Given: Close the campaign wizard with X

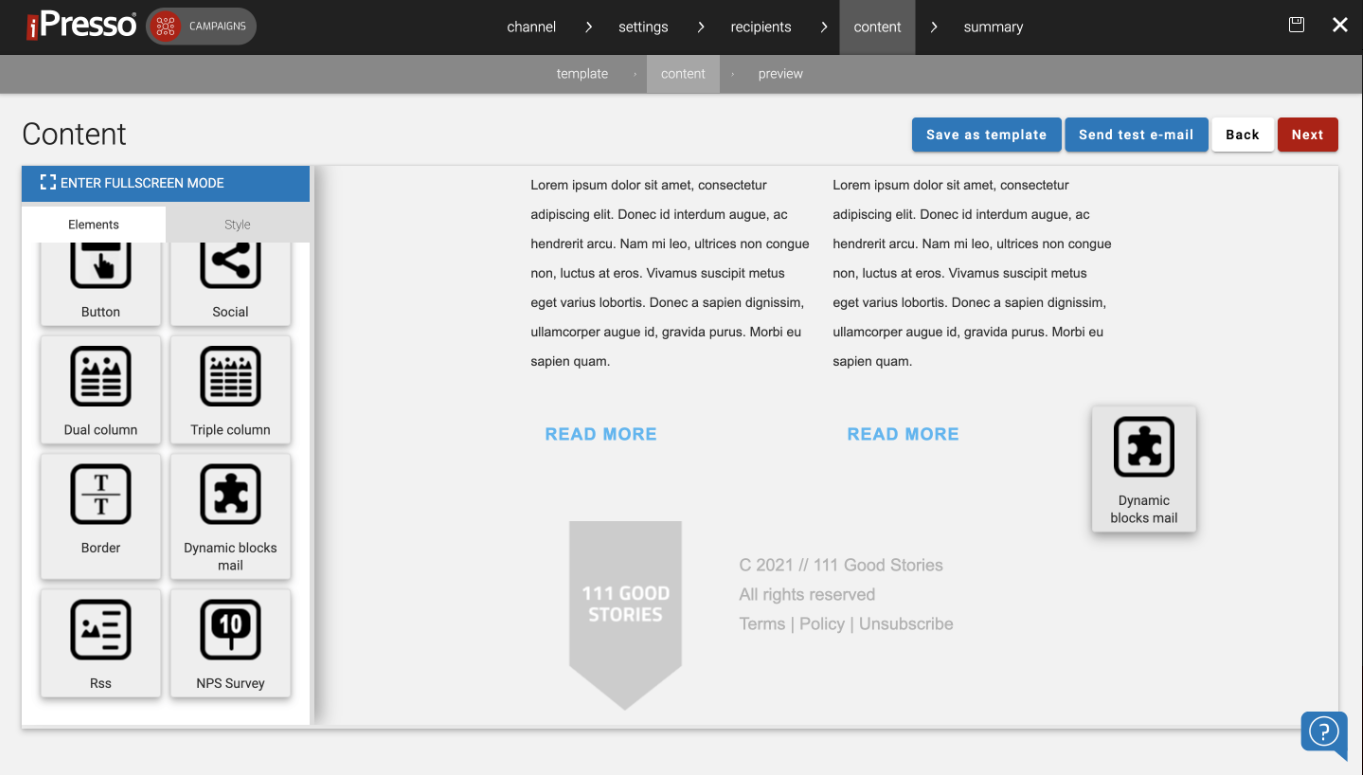Looking at the screenshot, I should pyautogui.click(x=1340, y=25).
